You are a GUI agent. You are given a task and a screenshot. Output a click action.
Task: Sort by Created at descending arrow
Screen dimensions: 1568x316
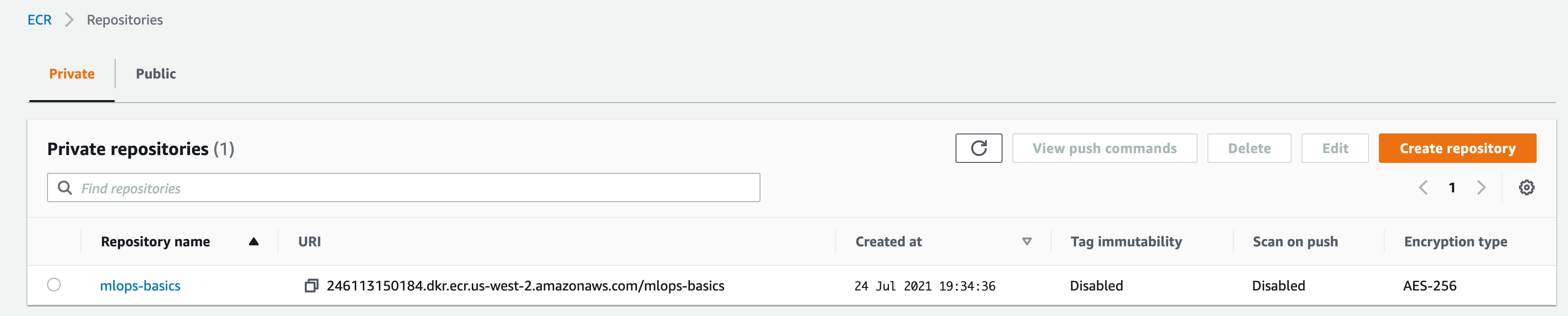(1026, 241)
